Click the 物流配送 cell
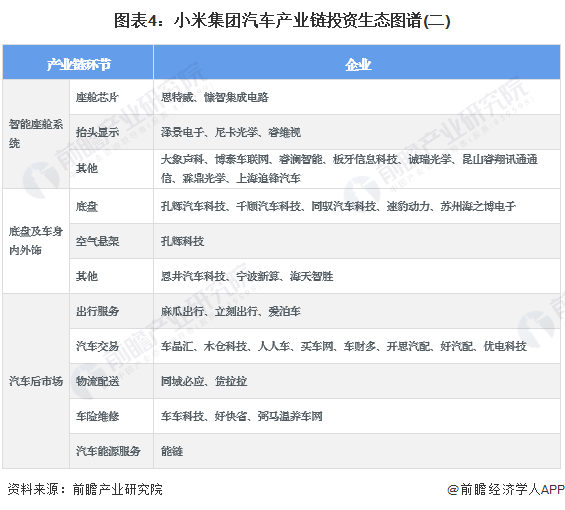 click(111, 381)
